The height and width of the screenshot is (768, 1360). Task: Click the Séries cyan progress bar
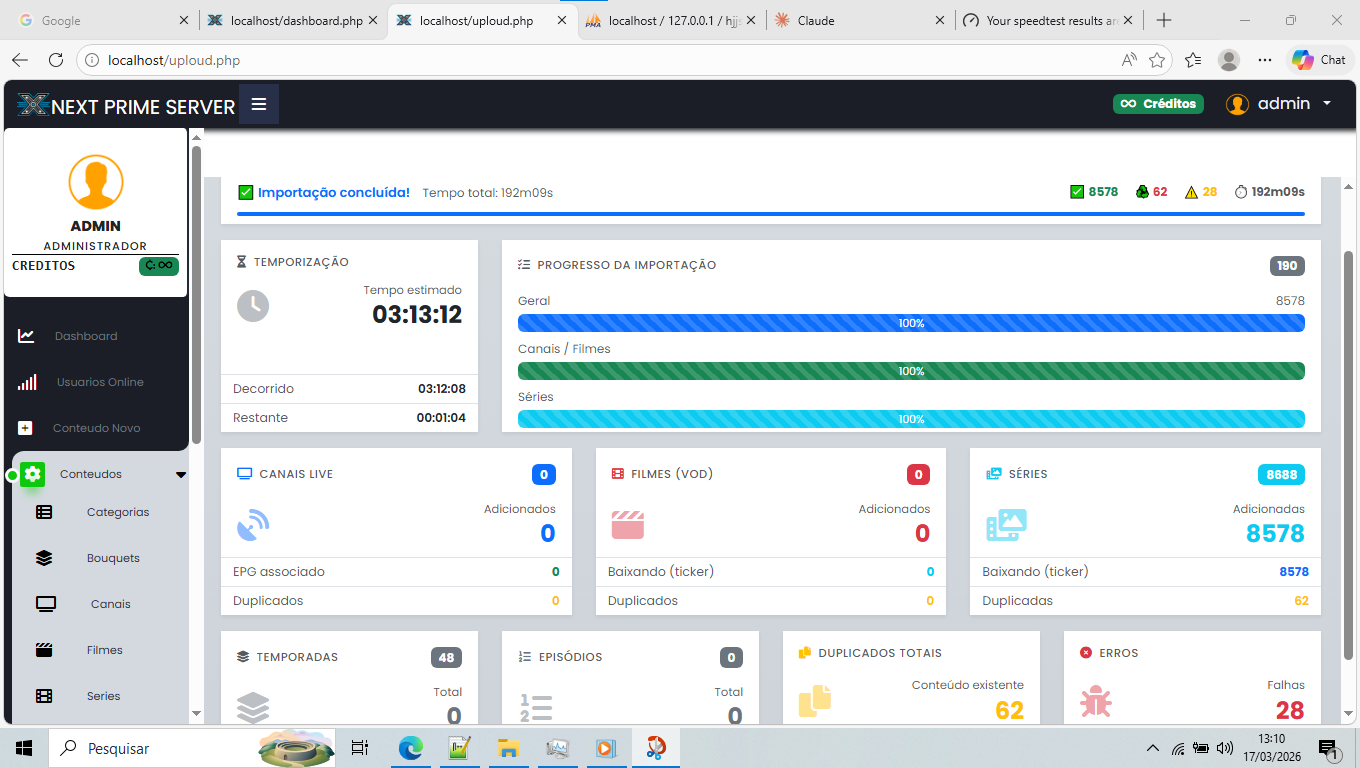(911, 419)
